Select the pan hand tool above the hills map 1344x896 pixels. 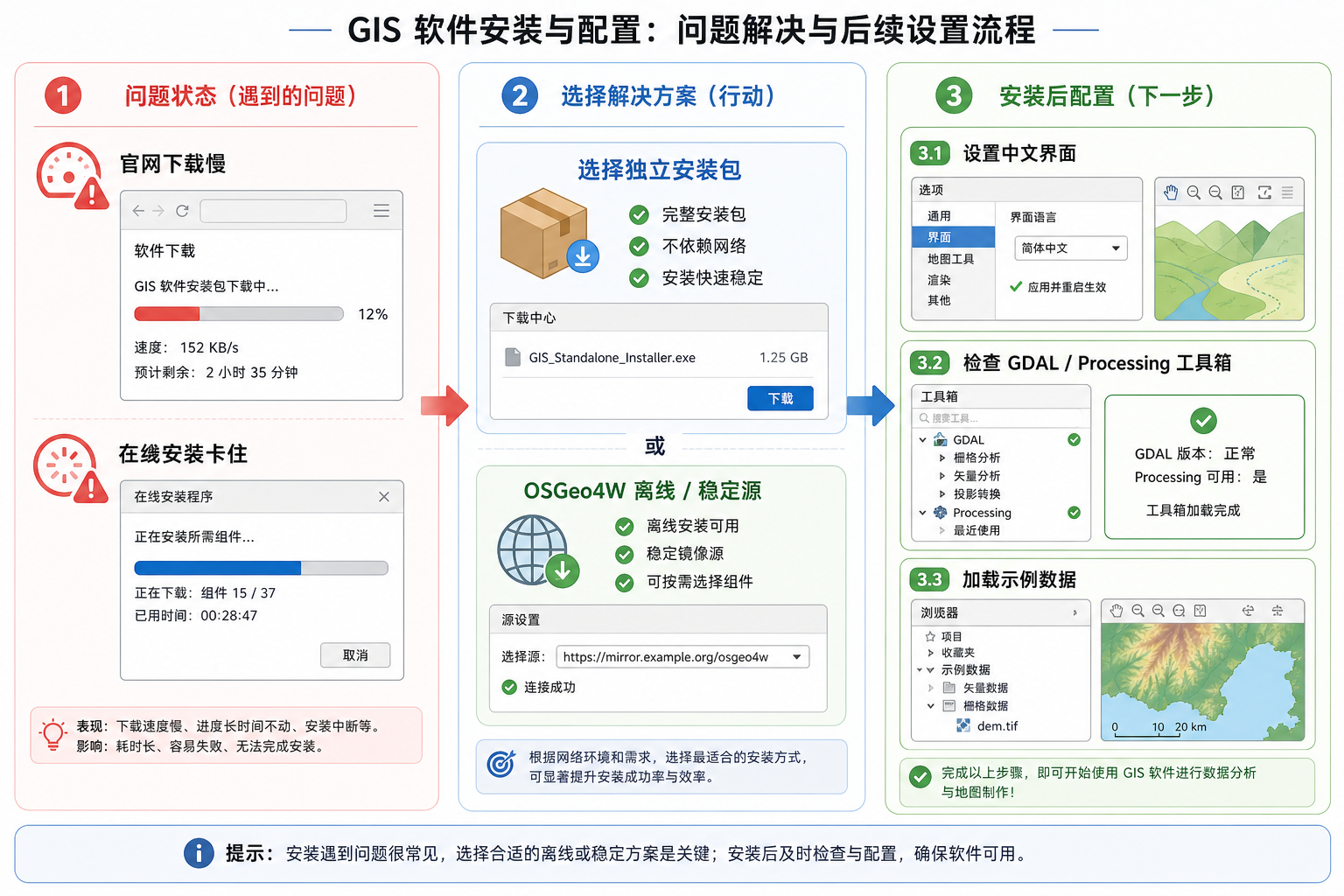1172,192
